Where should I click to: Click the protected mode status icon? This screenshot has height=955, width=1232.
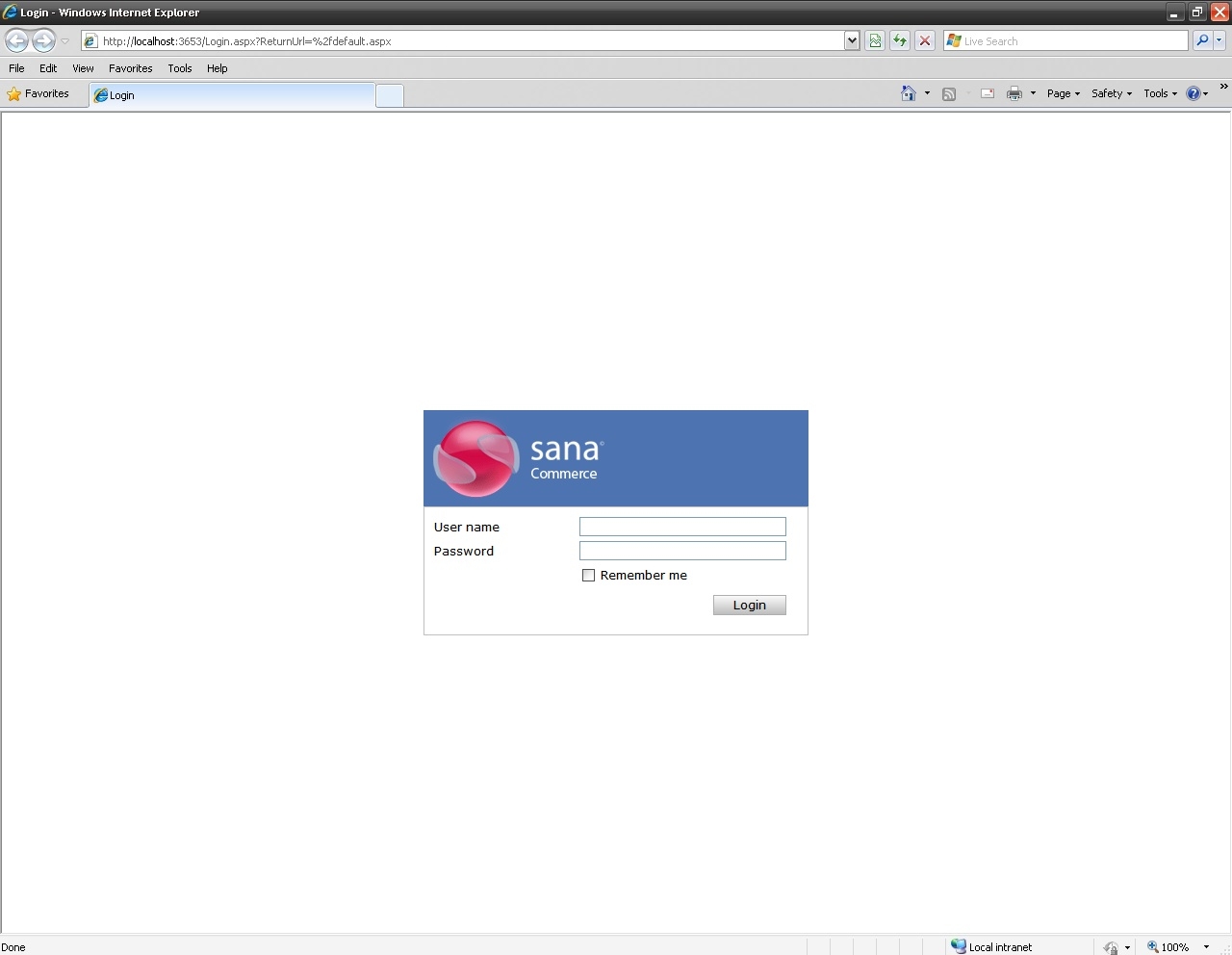coord(1111,947)
